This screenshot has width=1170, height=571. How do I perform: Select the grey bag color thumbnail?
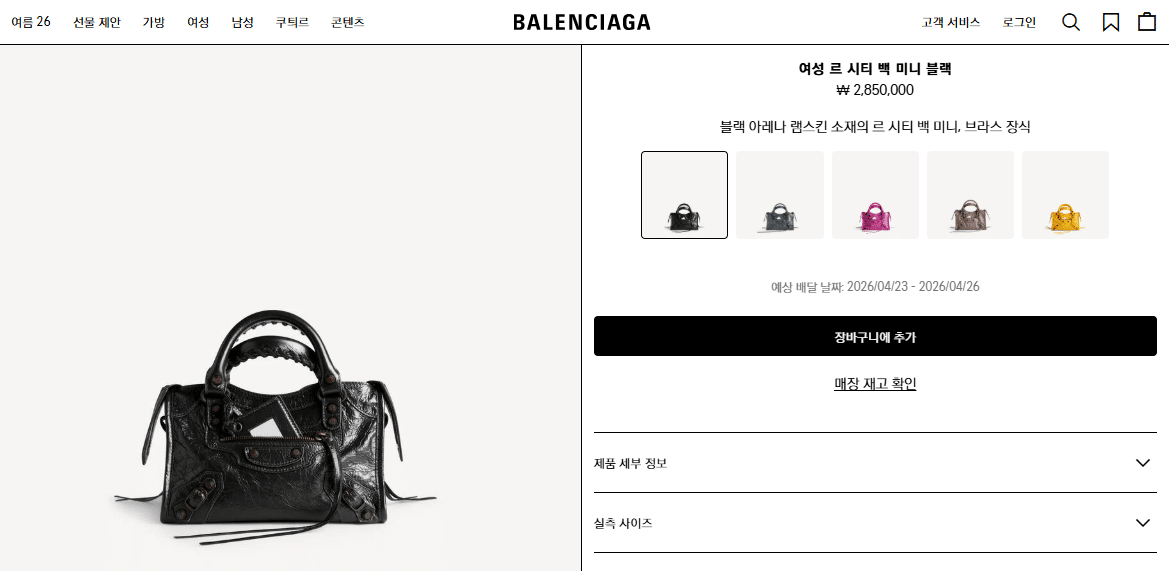(780, 195)
